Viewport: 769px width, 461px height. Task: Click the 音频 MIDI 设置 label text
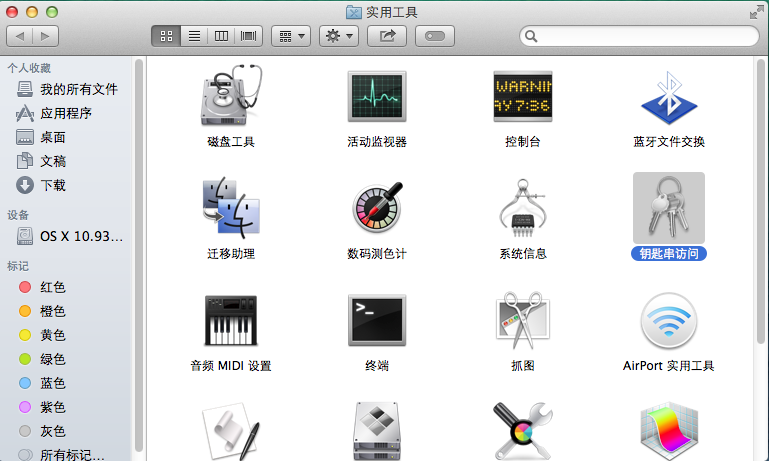click(231, 366)
